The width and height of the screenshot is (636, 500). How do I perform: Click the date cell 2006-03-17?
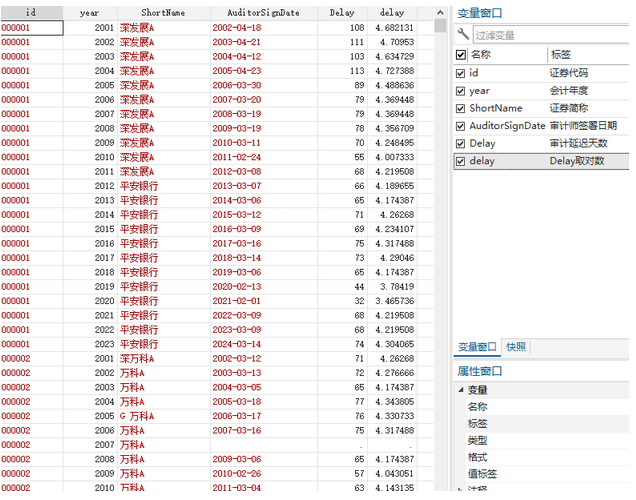(x=264, y=416)
